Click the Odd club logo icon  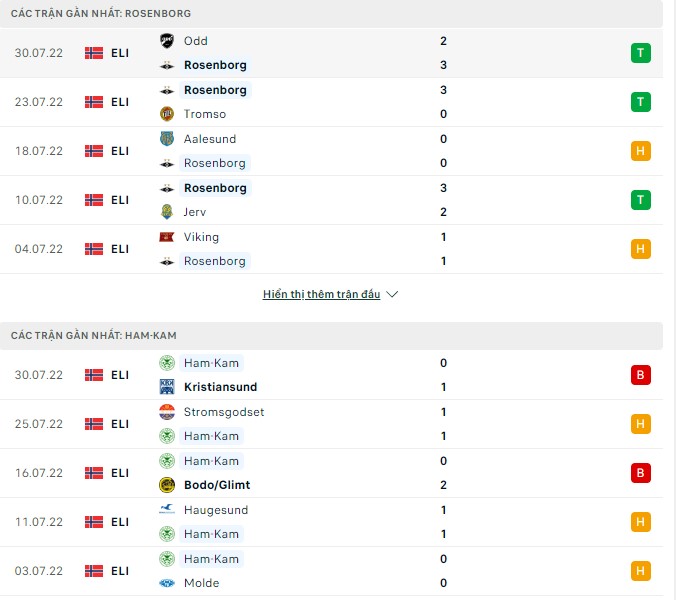pyautogui.click(x=167, y=41)
